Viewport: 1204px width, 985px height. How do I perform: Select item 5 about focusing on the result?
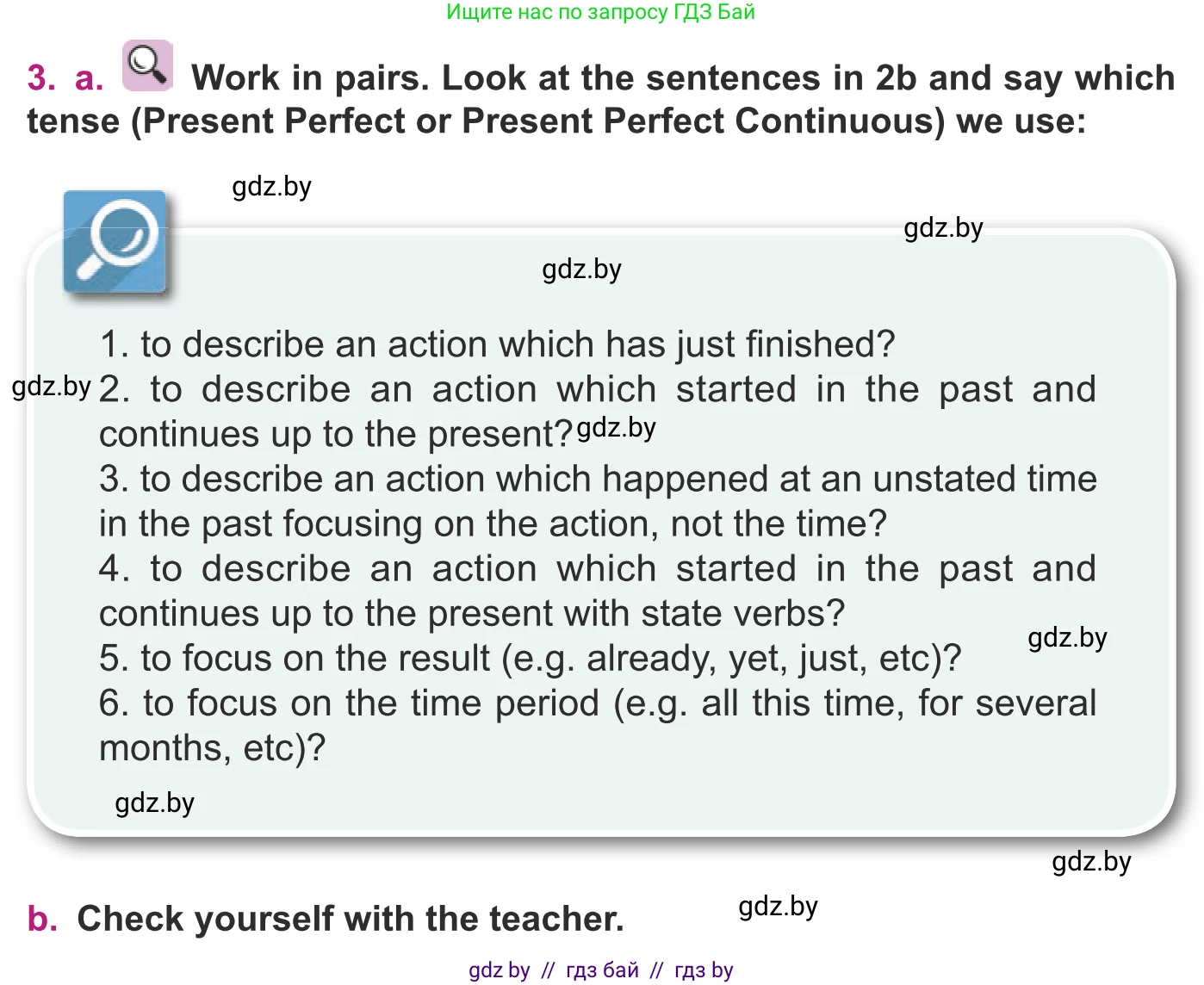click(x=530, y=659)
